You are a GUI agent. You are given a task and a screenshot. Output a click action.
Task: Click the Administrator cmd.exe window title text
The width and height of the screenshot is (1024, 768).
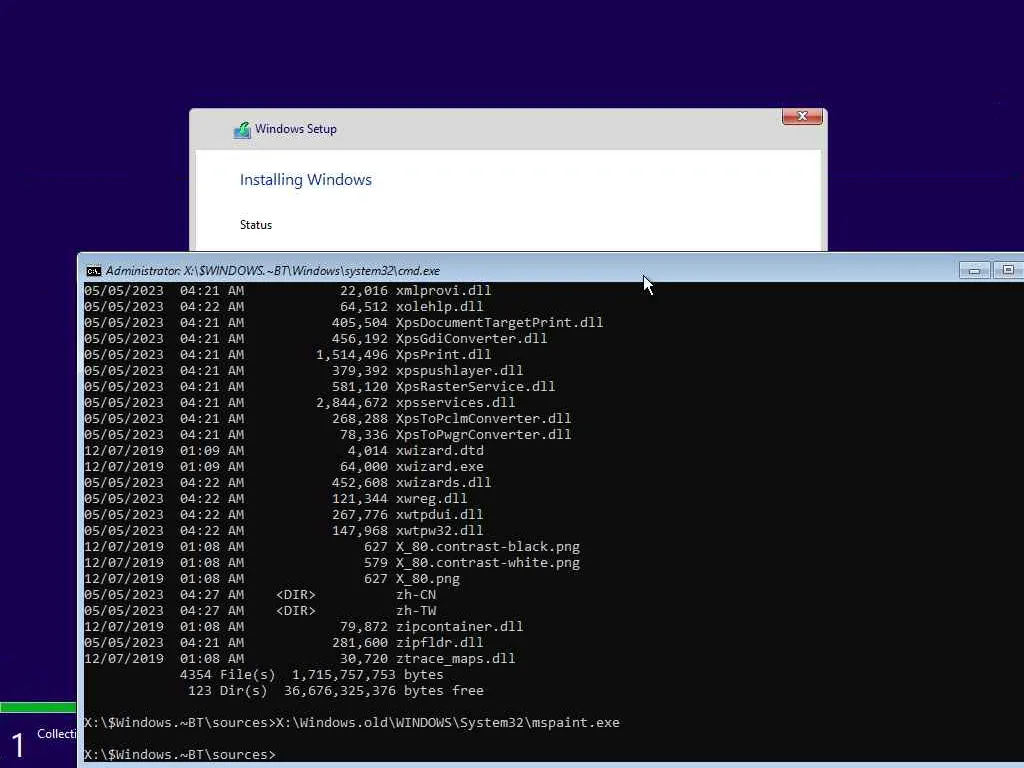click(273, 270)
